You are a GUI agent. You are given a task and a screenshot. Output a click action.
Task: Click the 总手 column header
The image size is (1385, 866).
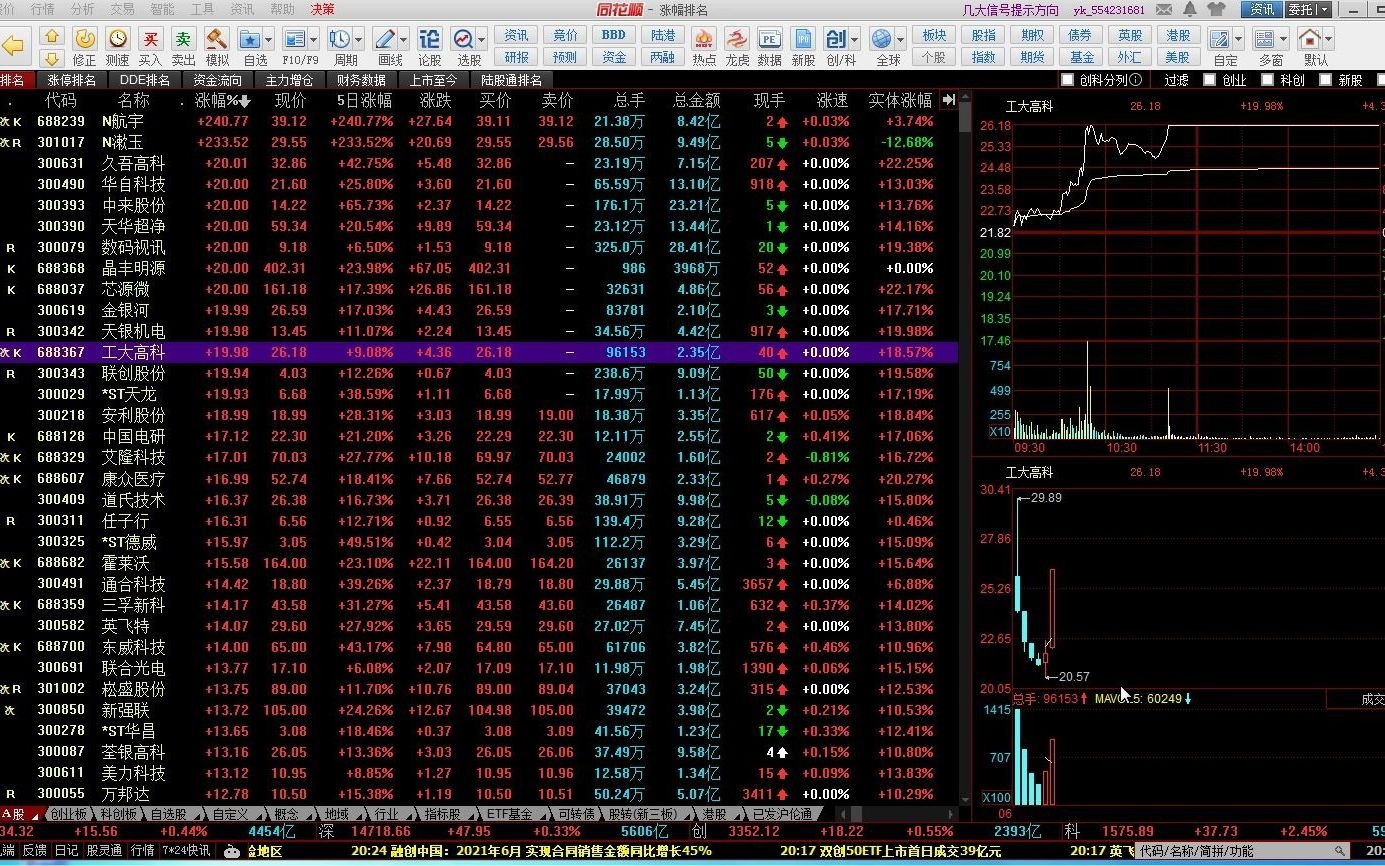coord(629,100)
